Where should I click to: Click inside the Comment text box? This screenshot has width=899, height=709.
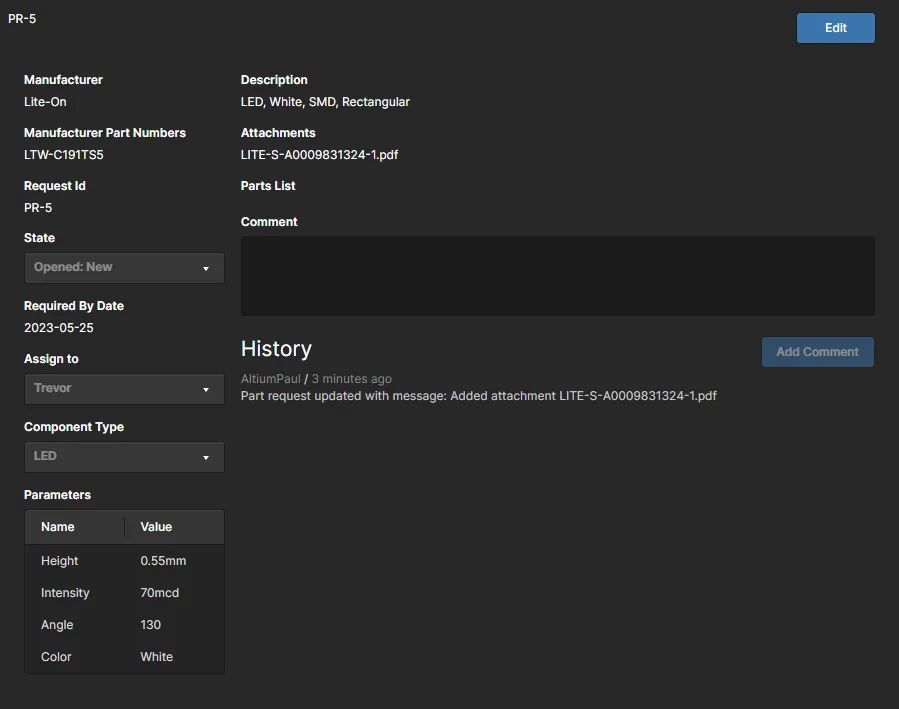(557, 276)
